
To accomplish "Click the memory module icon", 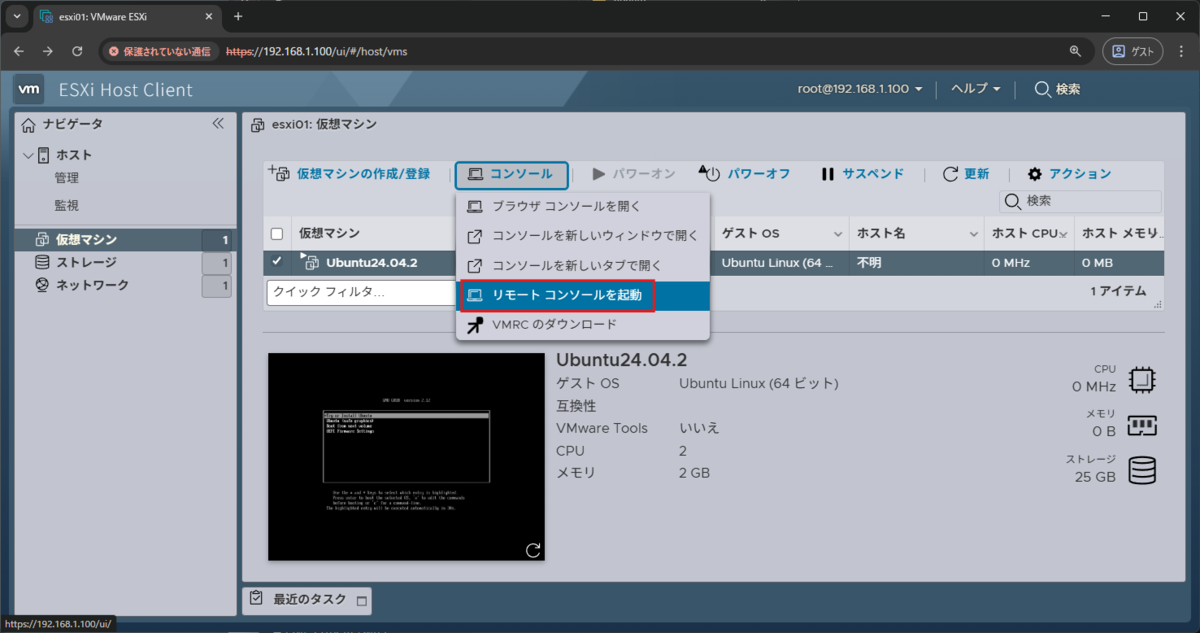I will (1142, 425).
